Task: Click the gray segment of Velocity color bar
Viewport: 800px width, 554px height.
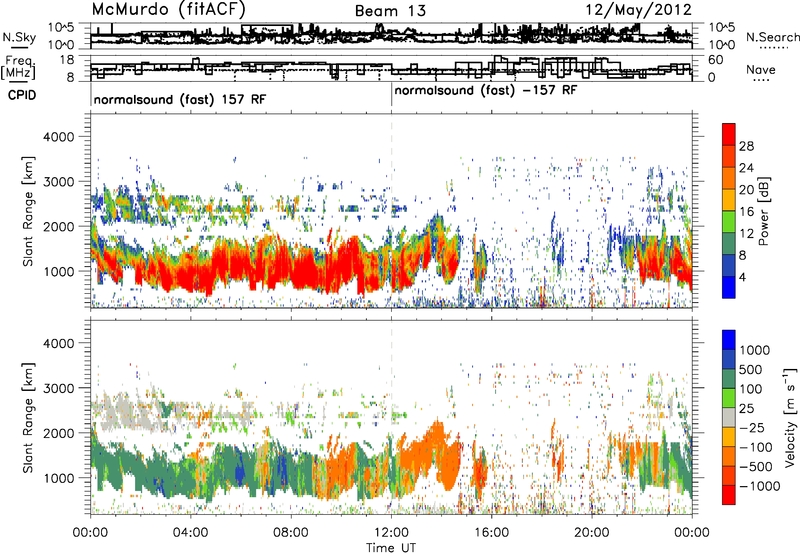Action: 729,418
